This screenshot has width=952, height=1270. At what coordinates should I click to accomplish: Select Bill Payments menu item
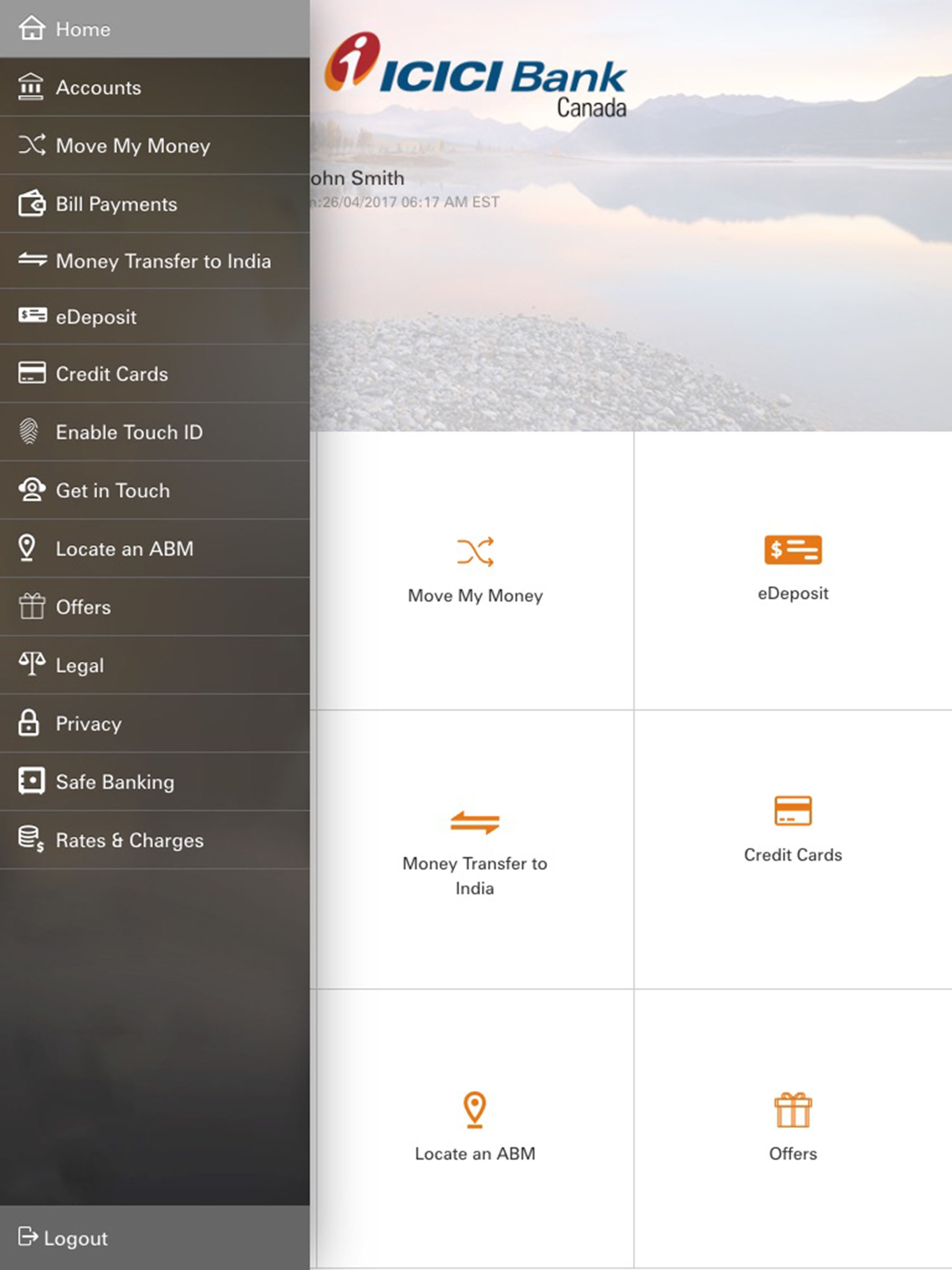coord(155,204)
